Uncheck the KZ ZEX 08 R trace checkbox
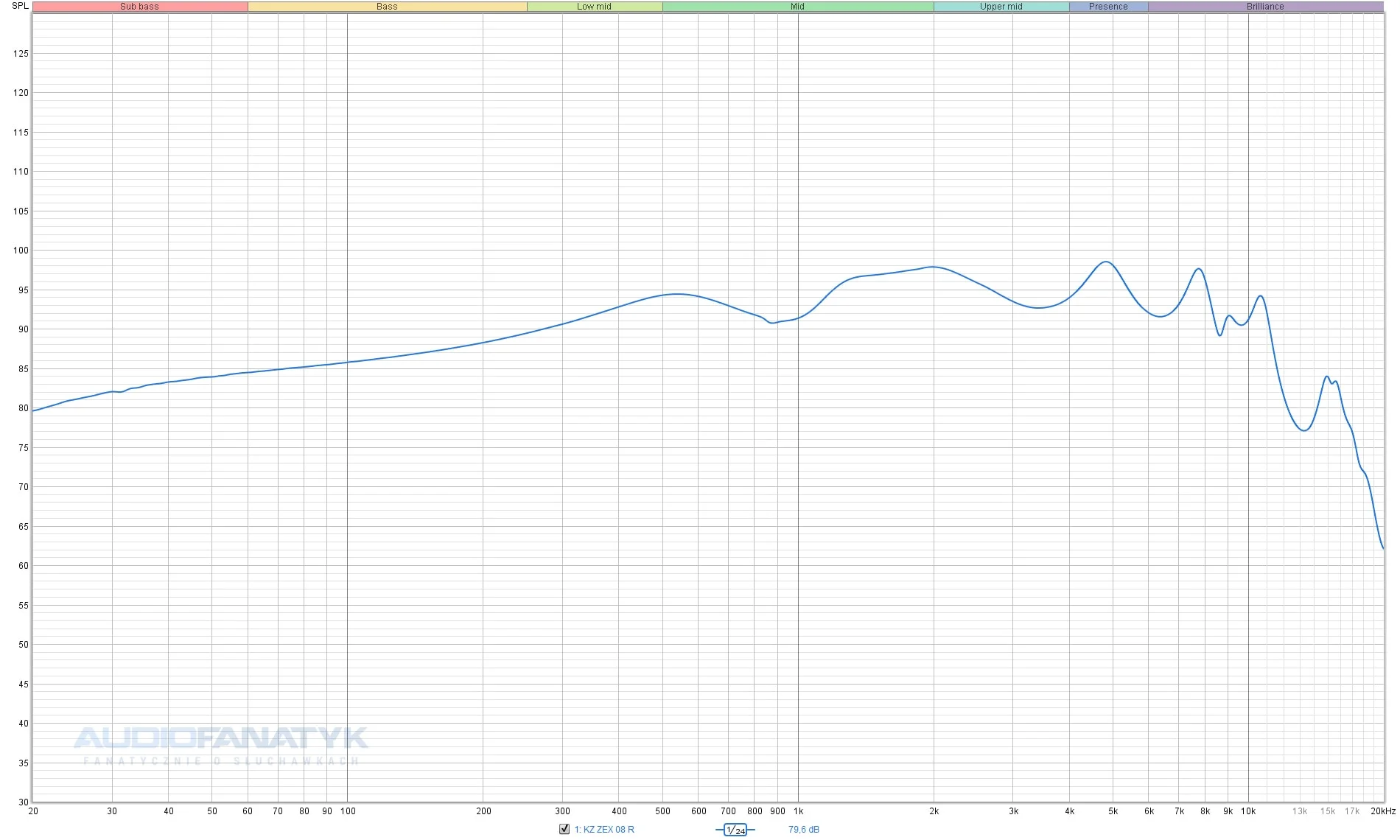Viewport: 1400px width, 840px height. (564, 829)
